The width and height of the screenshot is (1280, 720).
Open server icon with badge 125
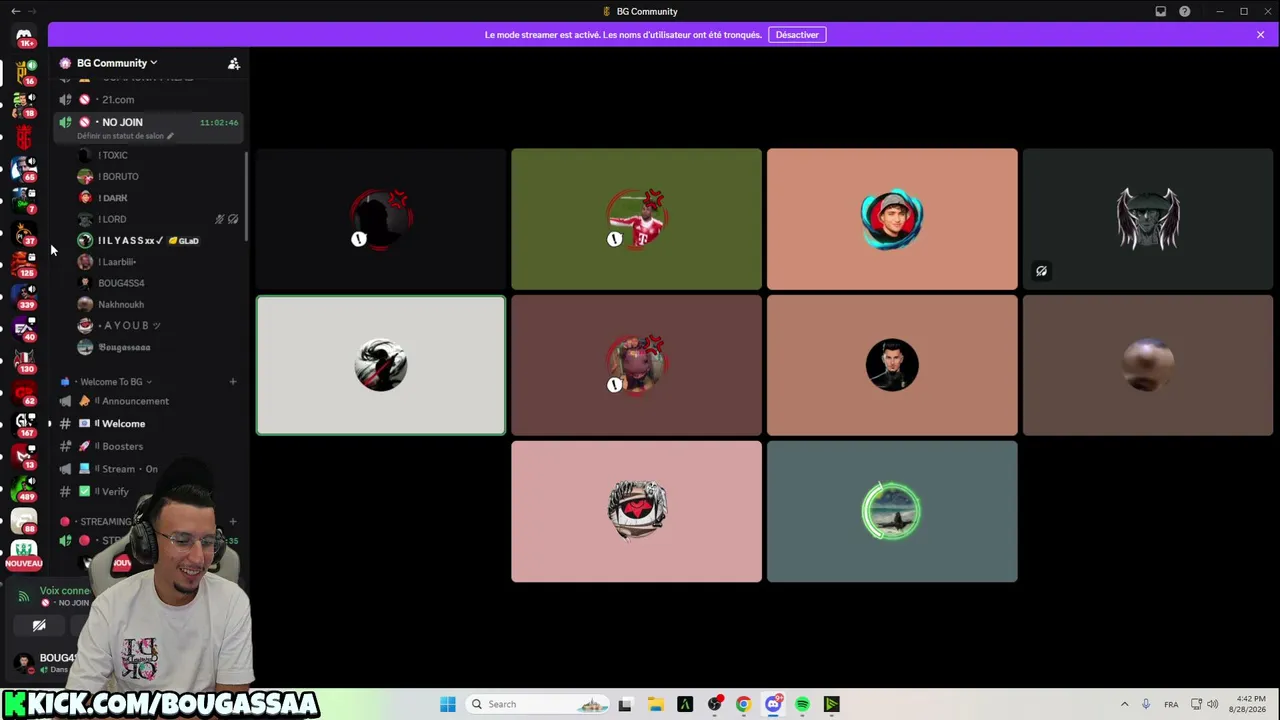tap(24, 264)
